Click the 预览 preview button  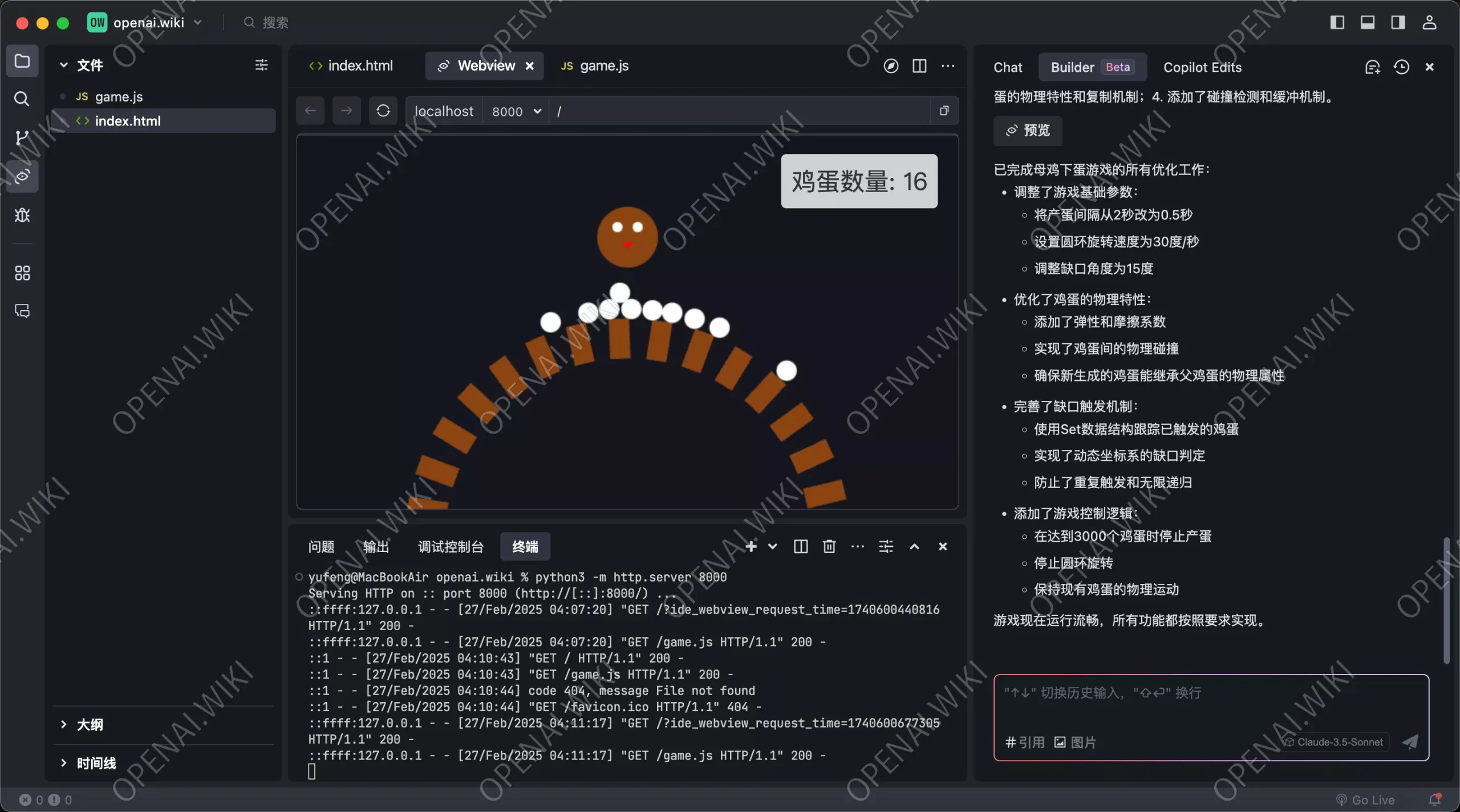click(1028, 131)
